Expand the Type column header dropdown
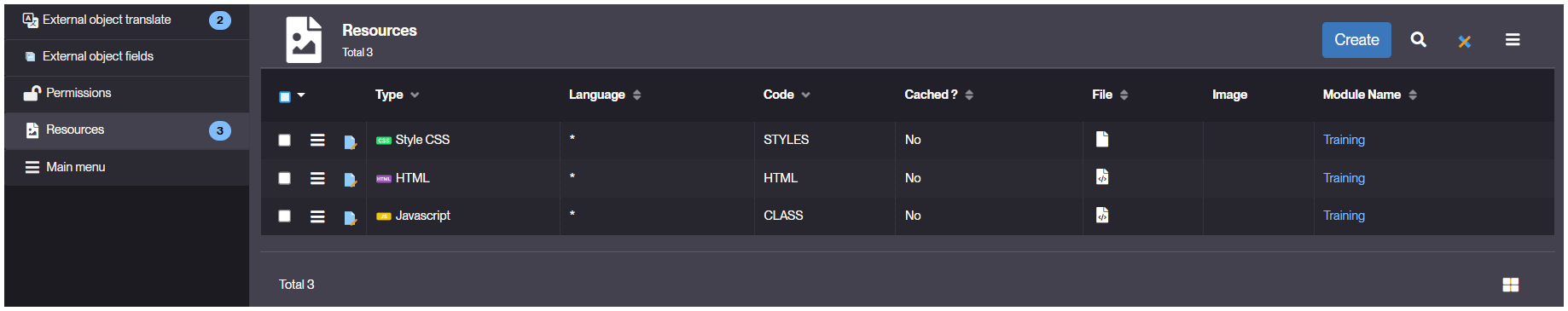Image resolution: width=1568 pixels, height=311 pixels. [x=415, y=95]
